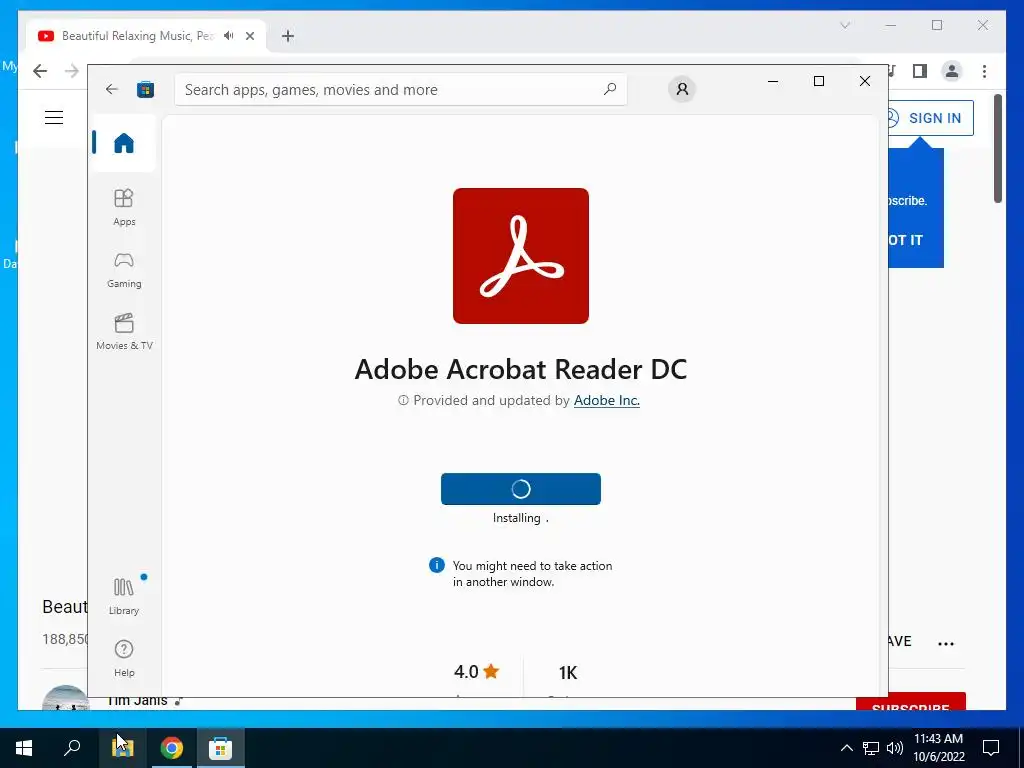
Task: Click the Adobe Inc. publisher link
Action: pyautogui.click(x=607, y=400)
